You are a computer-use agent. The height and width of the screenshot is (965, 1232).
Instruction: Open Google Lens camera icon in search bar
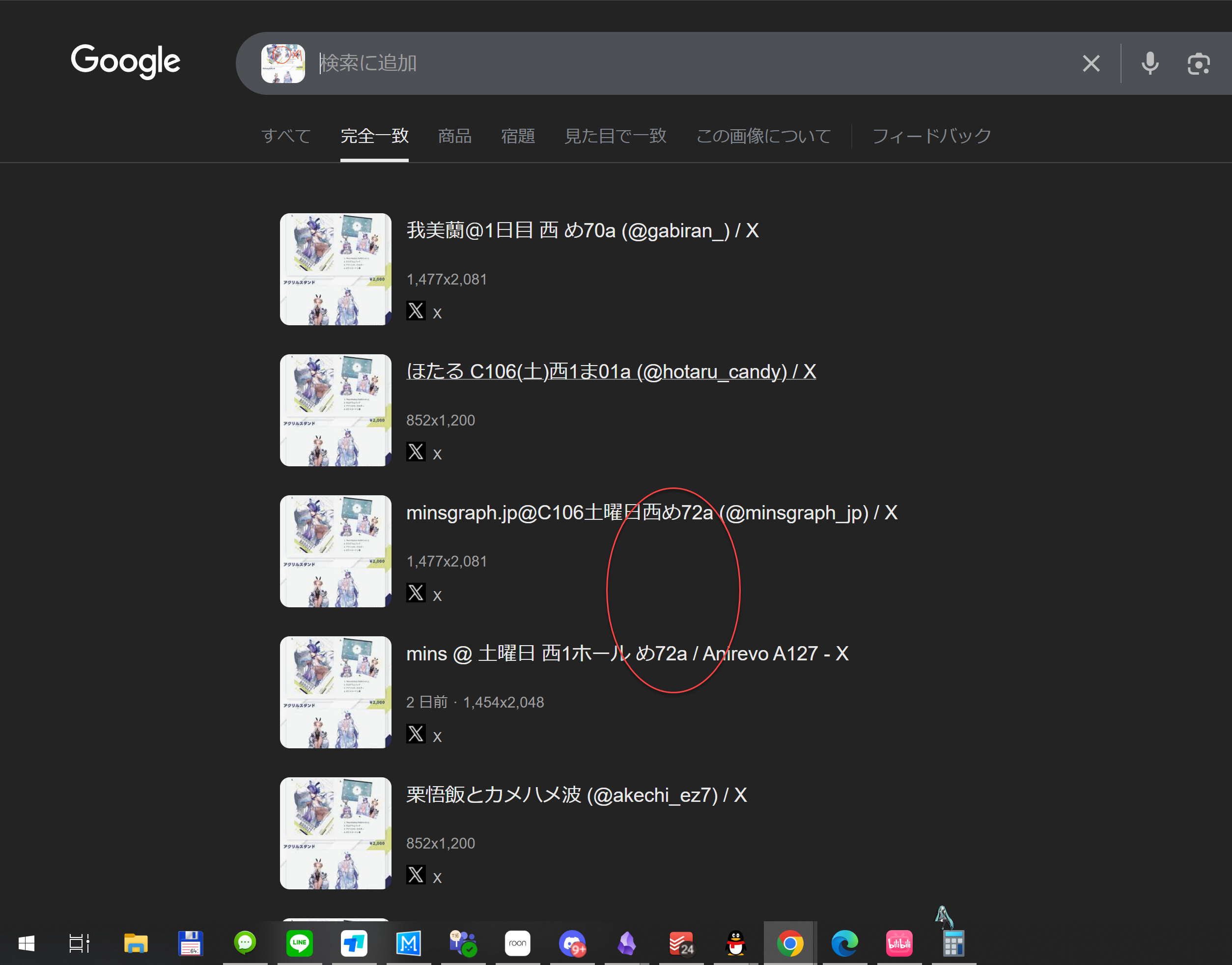(1198, 63)
